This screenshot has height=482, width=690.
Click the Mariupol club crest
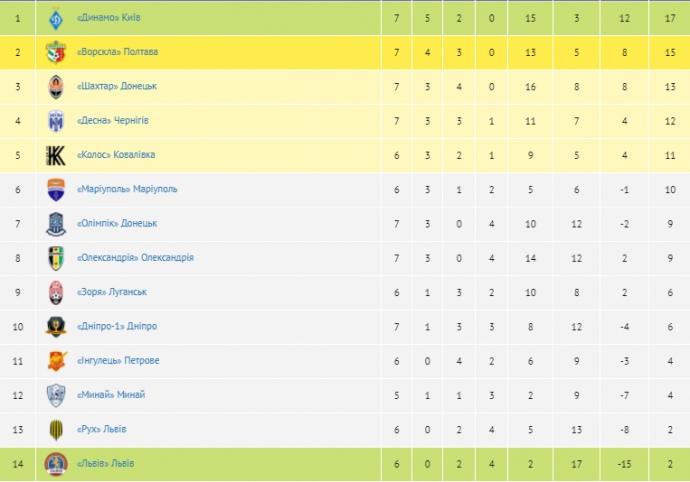pyautogui.click(x=56, y=189)
